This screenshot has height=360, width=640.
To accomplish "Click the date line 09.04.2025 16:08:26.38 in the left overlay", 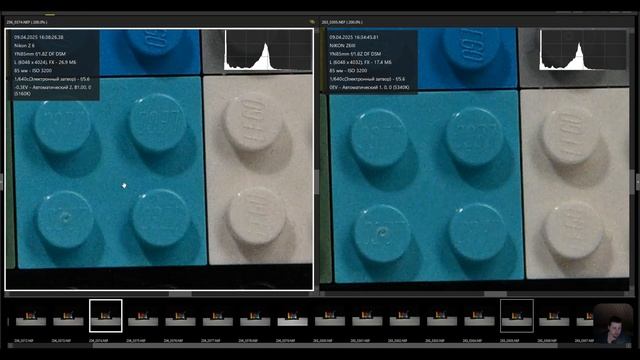I will 38,37.
